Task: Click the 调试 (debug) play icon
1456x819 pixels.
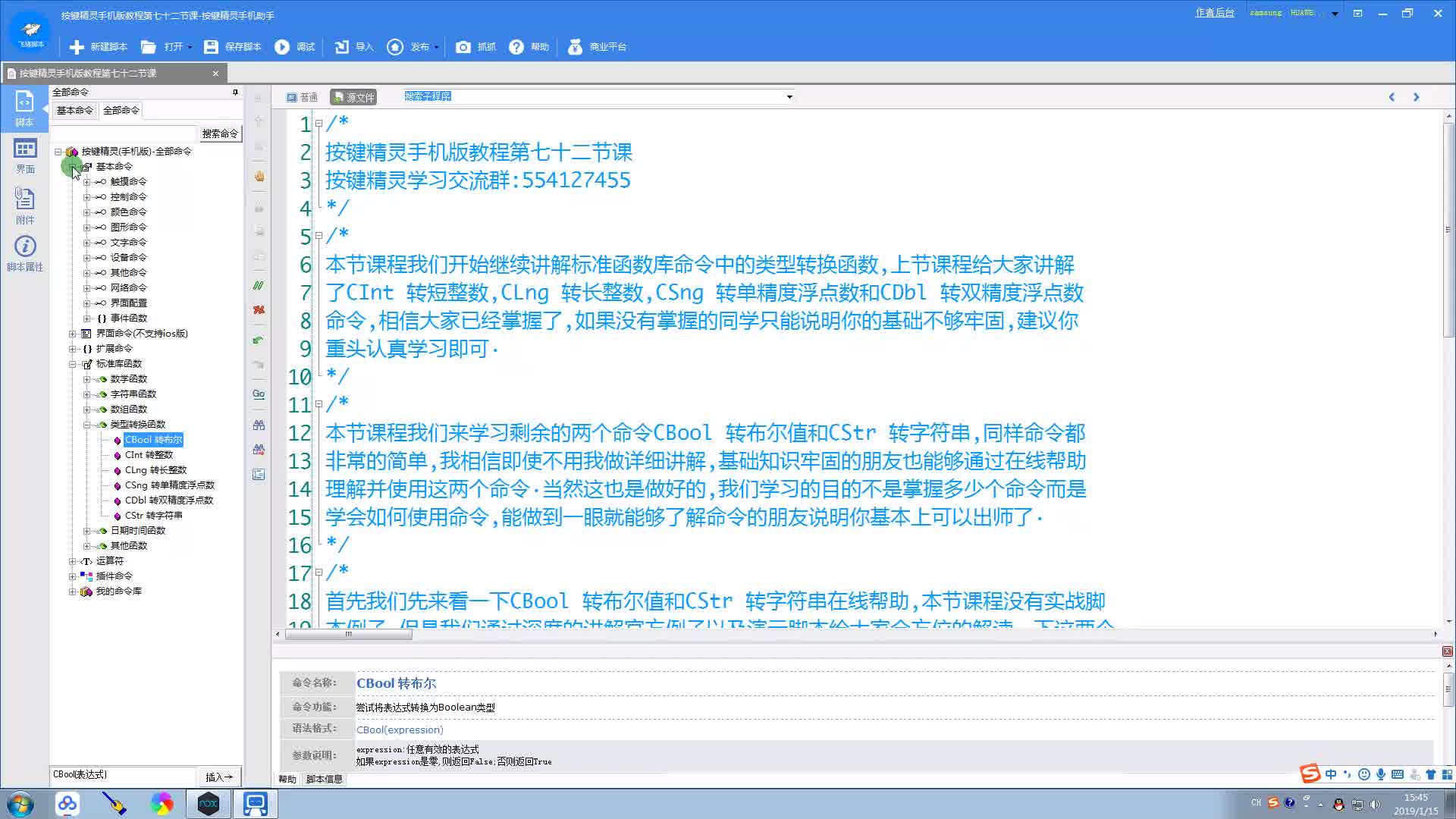Action: [x=282, y=47]
